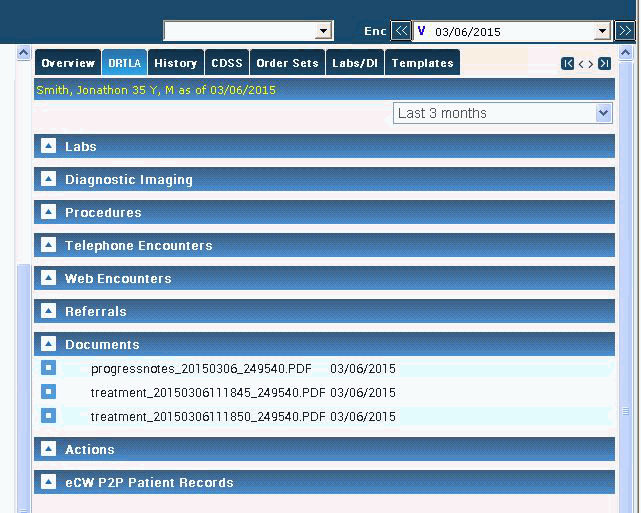Open the Last 3 months time range dropdown
Image resolution: width=641 pixels, height=513 pixels.
click(603, 113)
